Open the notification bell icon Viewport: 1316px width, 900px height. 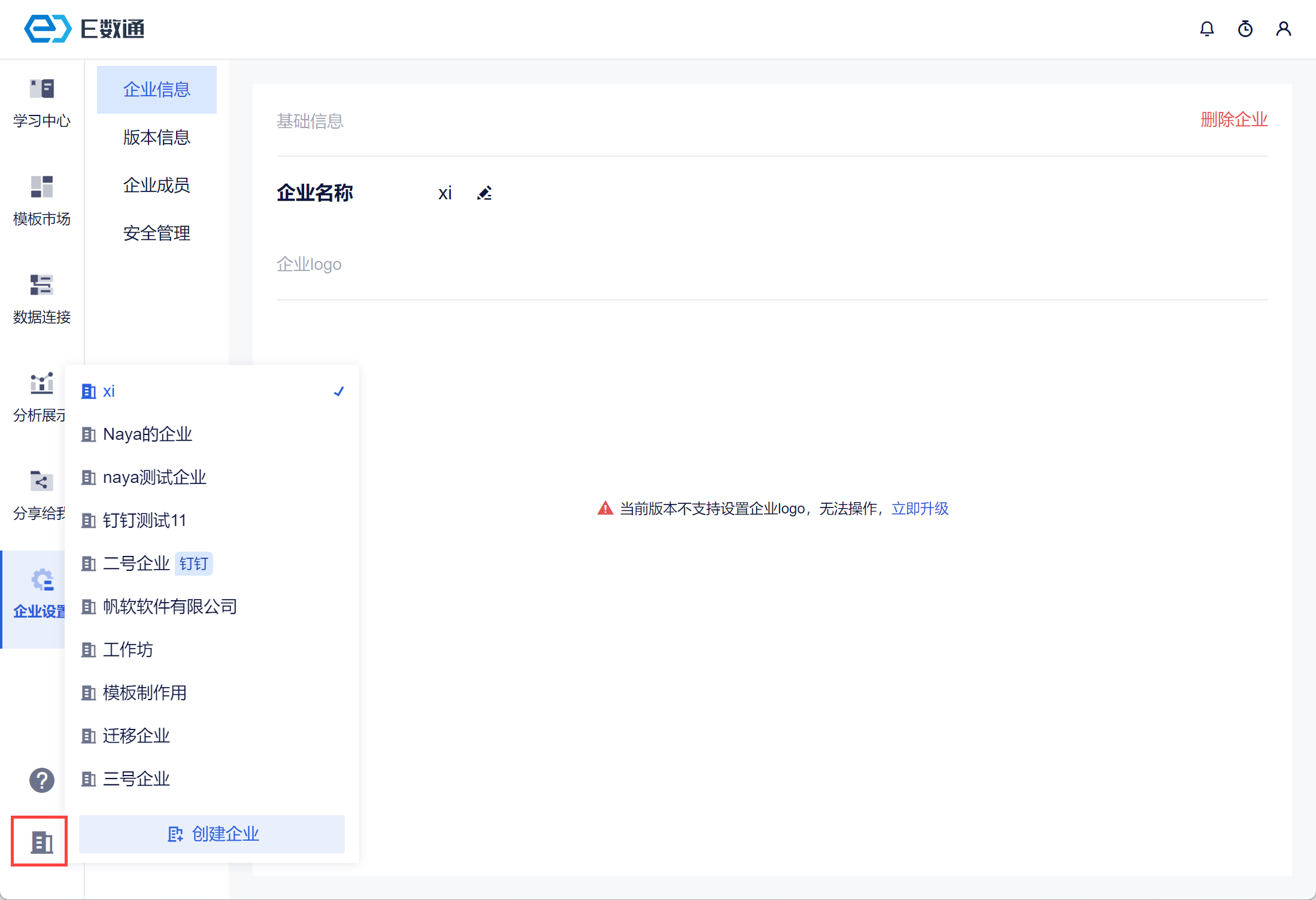tap(1206, 29)
